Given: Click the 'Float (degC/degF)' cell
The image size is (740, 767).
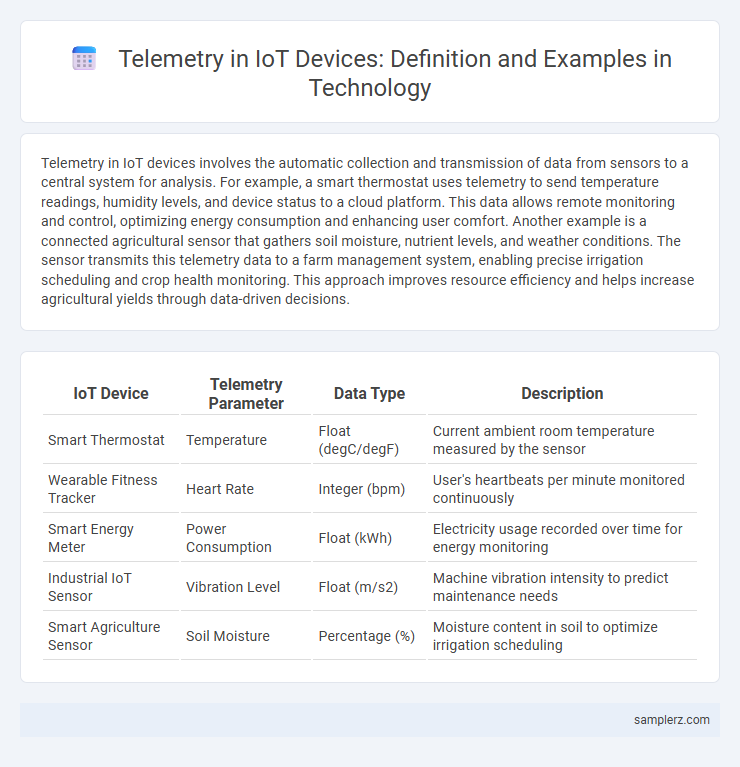Looking at the screenshot, I should (369, 440).
